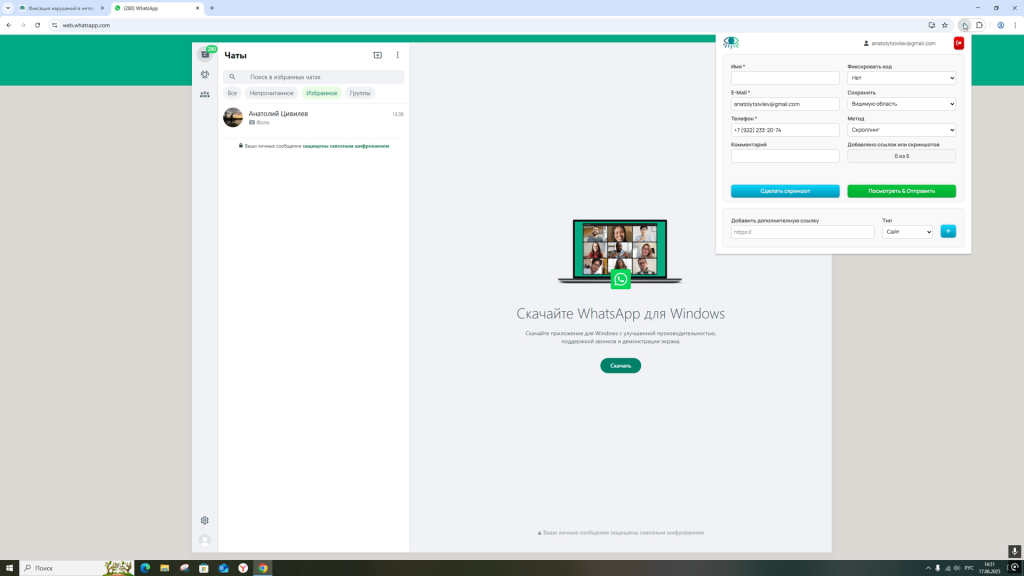The height and width of the screenshot is (576, 1024).
Task: Expand the Метод dropdown
Action: pyautogui.click(x=901, y=130)
